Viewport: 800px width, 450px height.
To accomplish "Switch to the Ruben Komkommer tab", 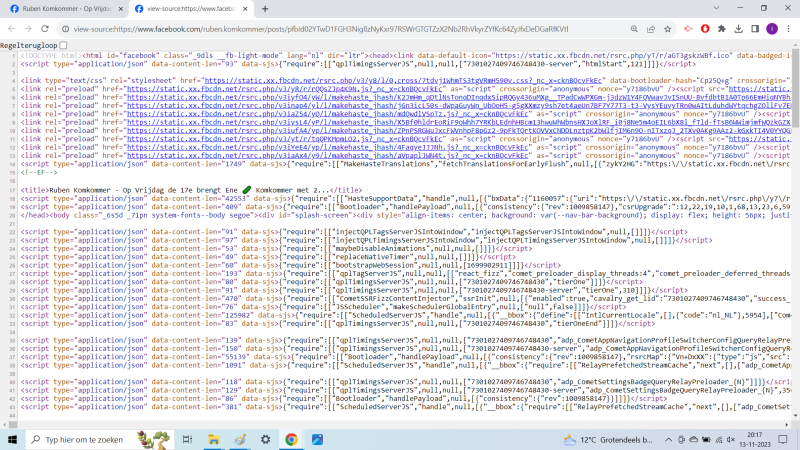I will (x=60, y=9).
